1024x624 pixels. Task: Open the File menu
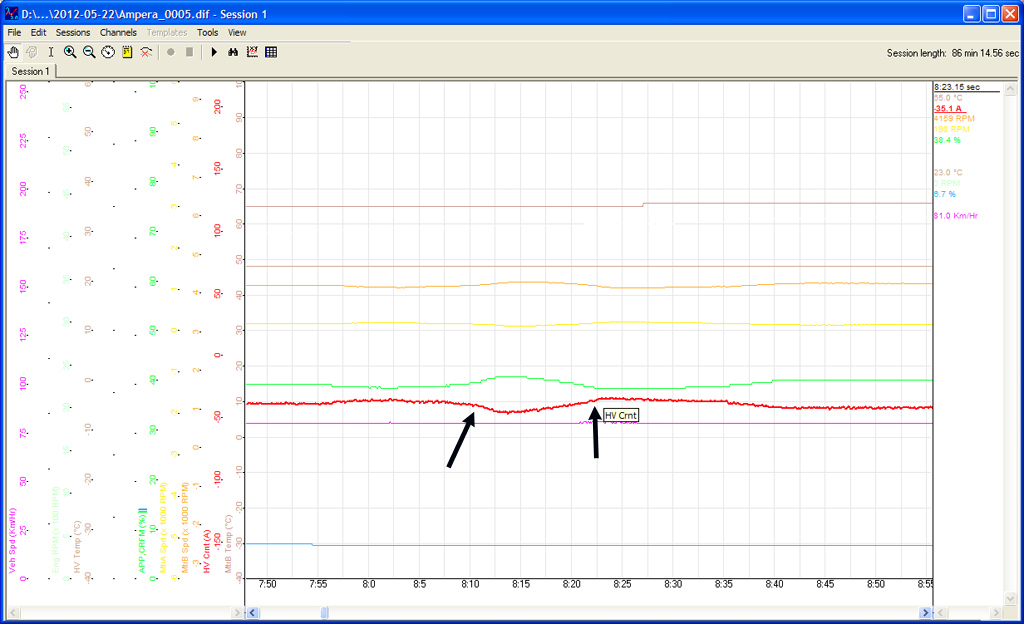(14, 32)
